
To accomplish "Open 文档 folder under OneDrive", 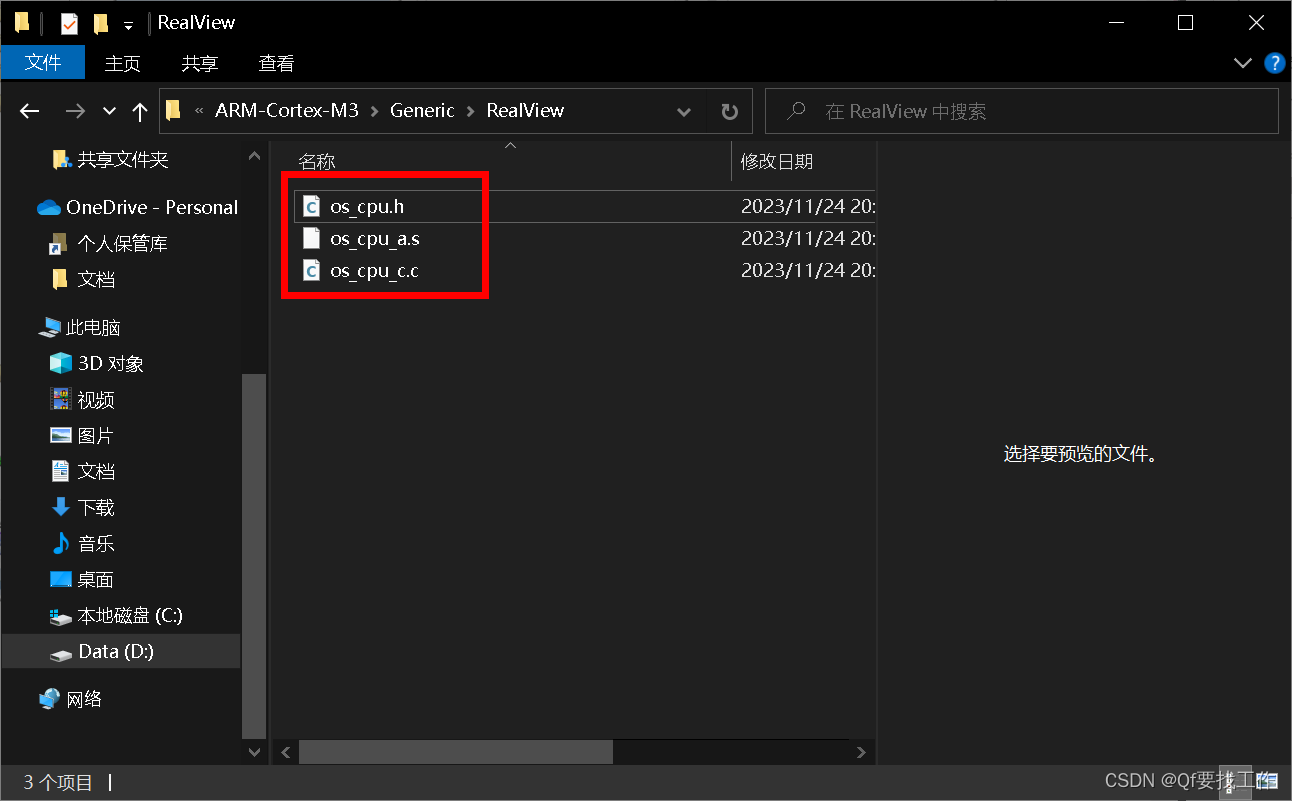I will click(x=96, y=279).
